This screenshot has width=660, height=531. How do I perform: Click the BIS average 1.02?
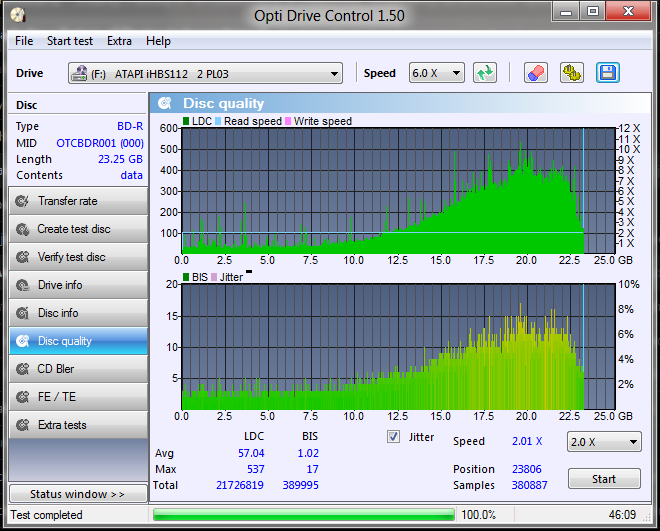coord(308,453)
